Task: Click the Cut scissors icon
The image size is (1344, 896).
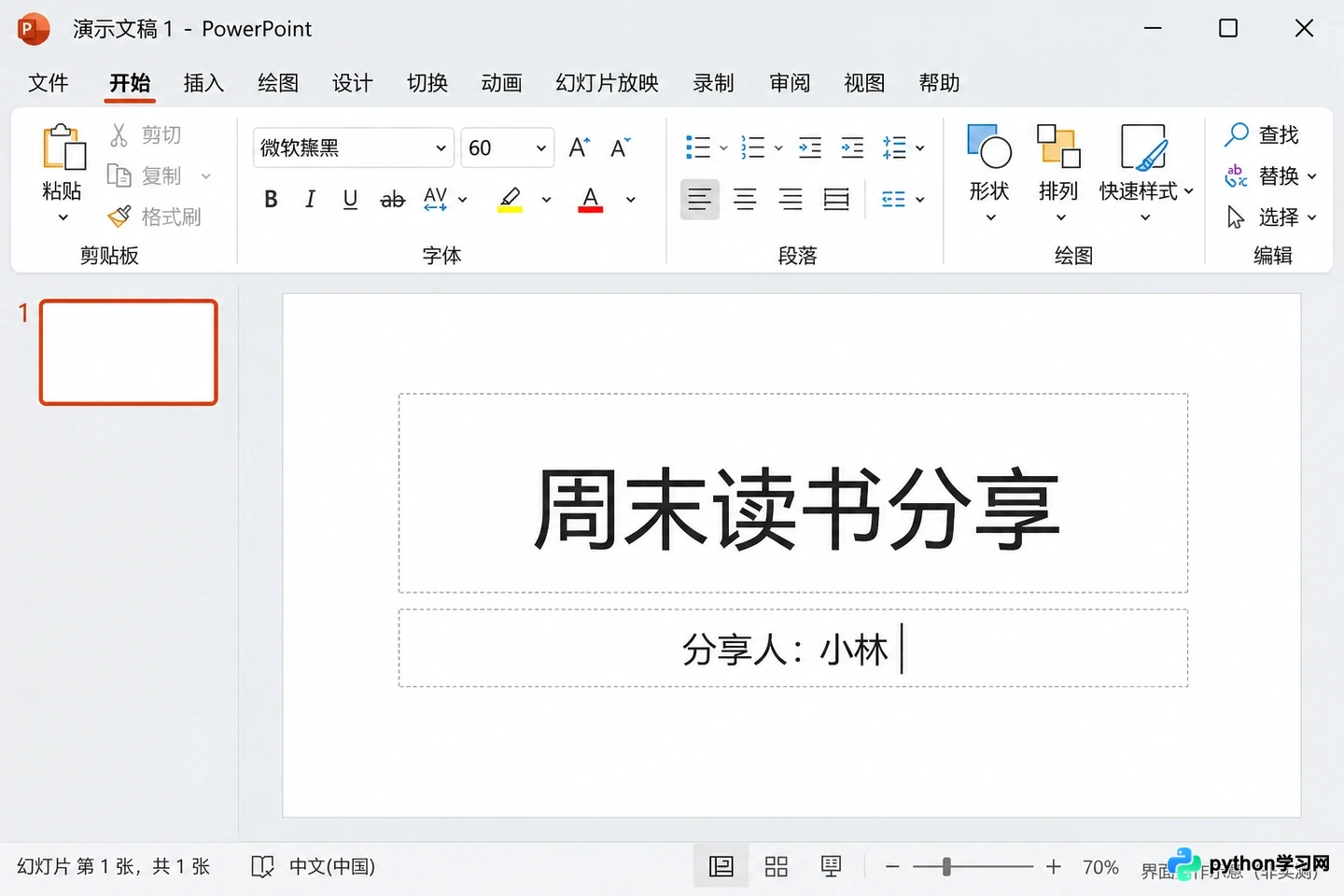Action: coord(119,135)
